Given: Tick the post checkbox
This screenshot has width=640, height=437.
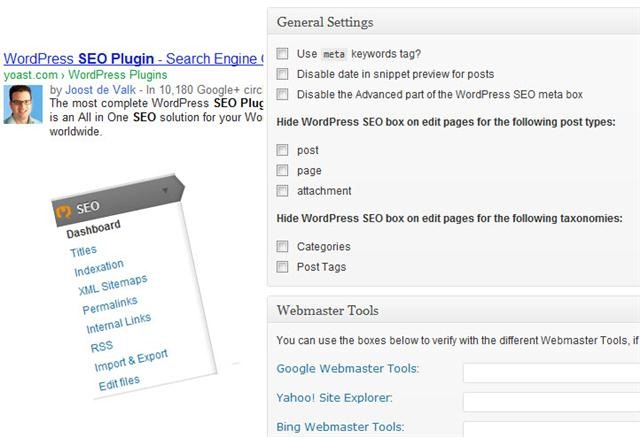Looking at the screenshot, I should click(x=282, y=150).
